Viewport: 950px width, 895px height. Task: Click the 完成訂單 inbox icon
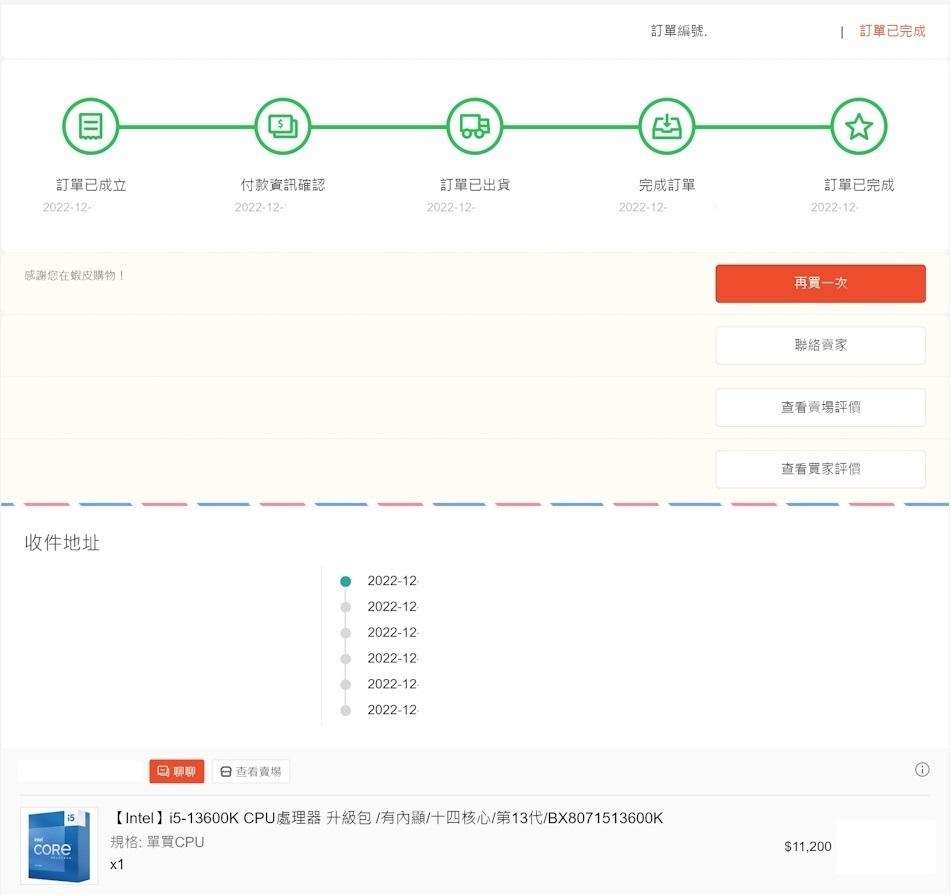(665, 126)
